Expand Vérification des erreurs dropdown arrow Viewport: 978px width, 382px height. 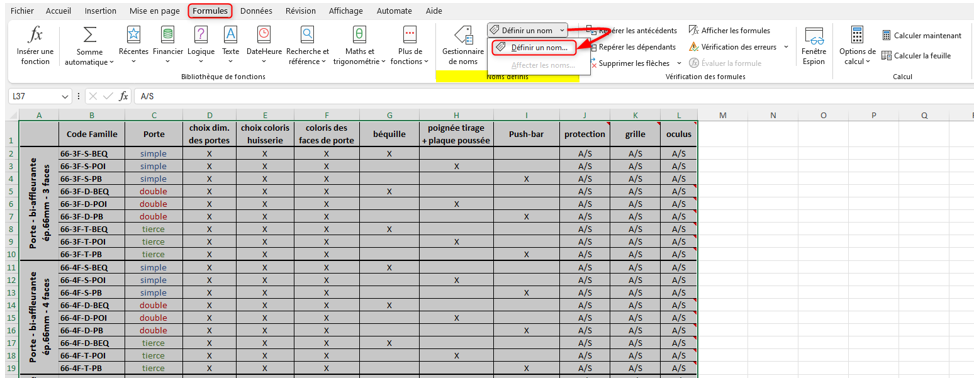coord(786,47)
